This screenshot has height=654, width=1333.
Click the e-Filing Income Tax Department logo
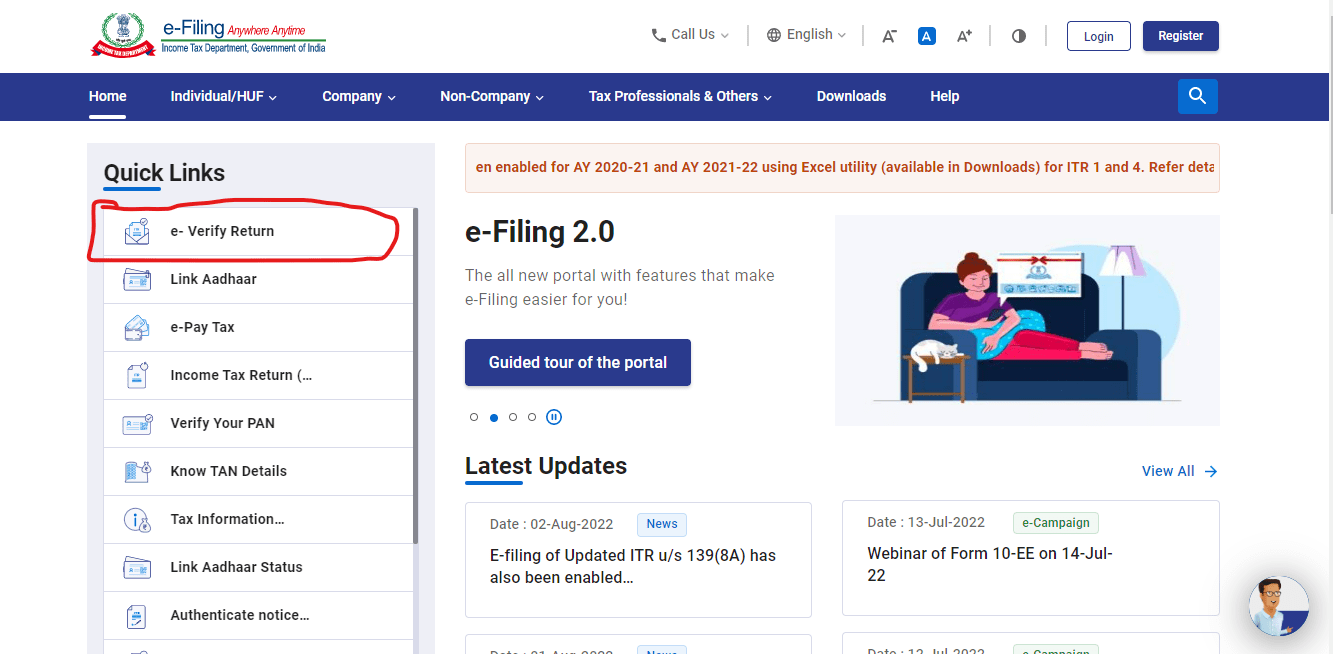[x=208, y=36]
